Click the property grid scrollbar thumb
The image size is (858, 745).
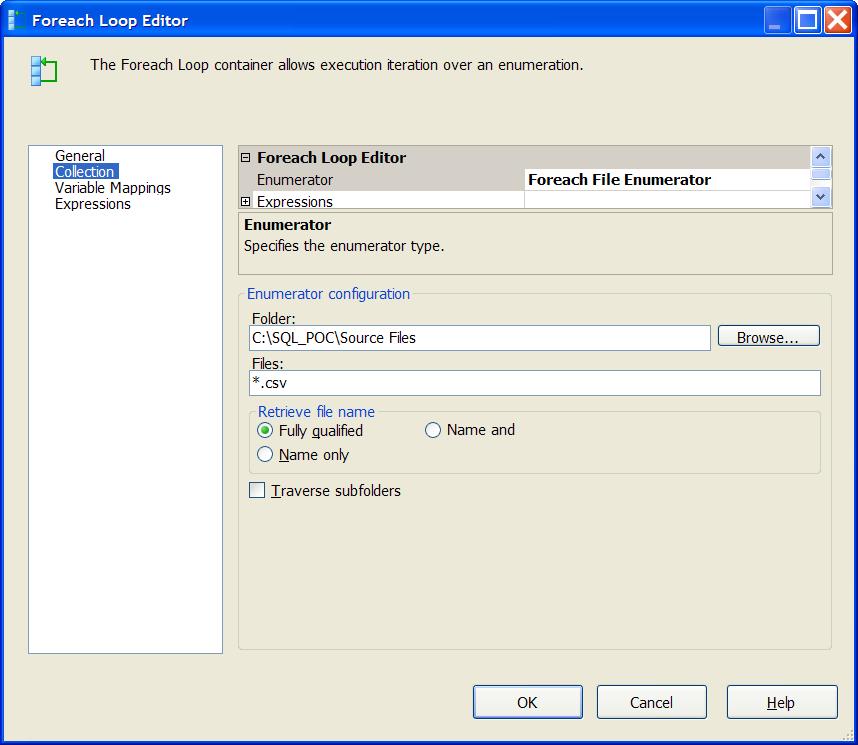820,175
